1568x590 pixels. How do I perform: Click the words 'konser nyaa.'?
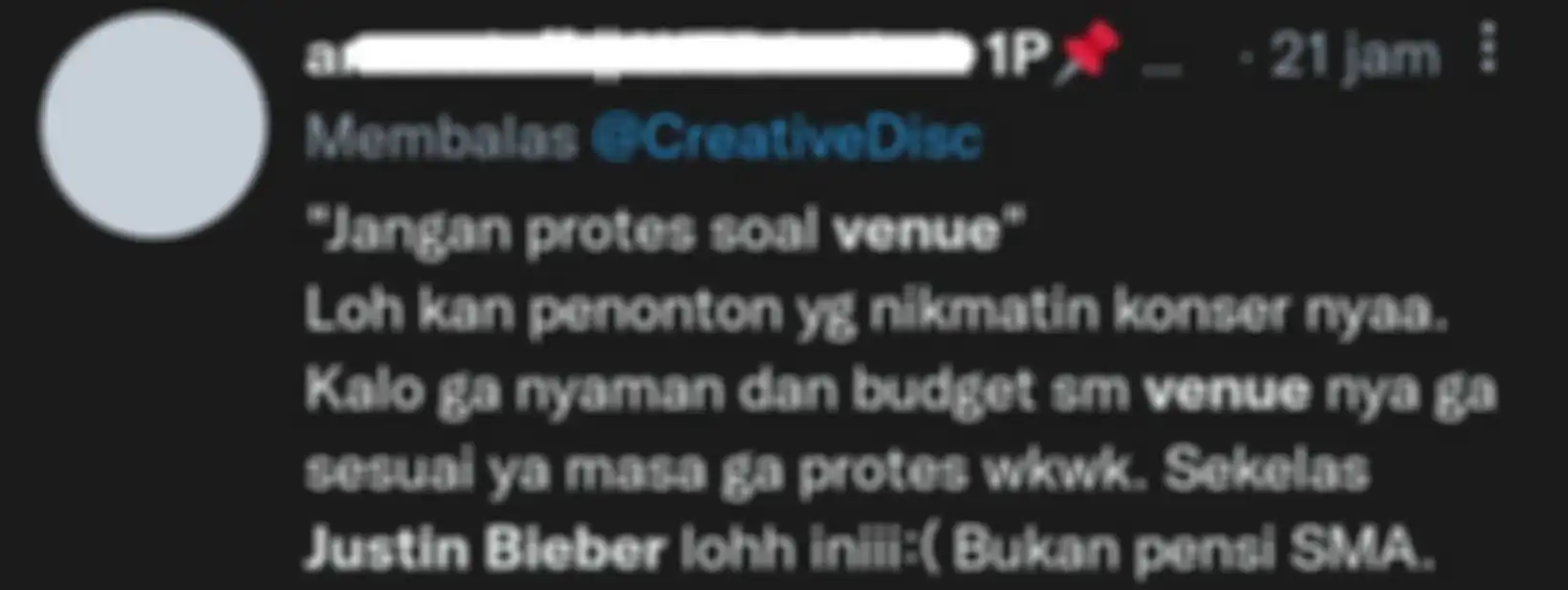coord(1280,314)
